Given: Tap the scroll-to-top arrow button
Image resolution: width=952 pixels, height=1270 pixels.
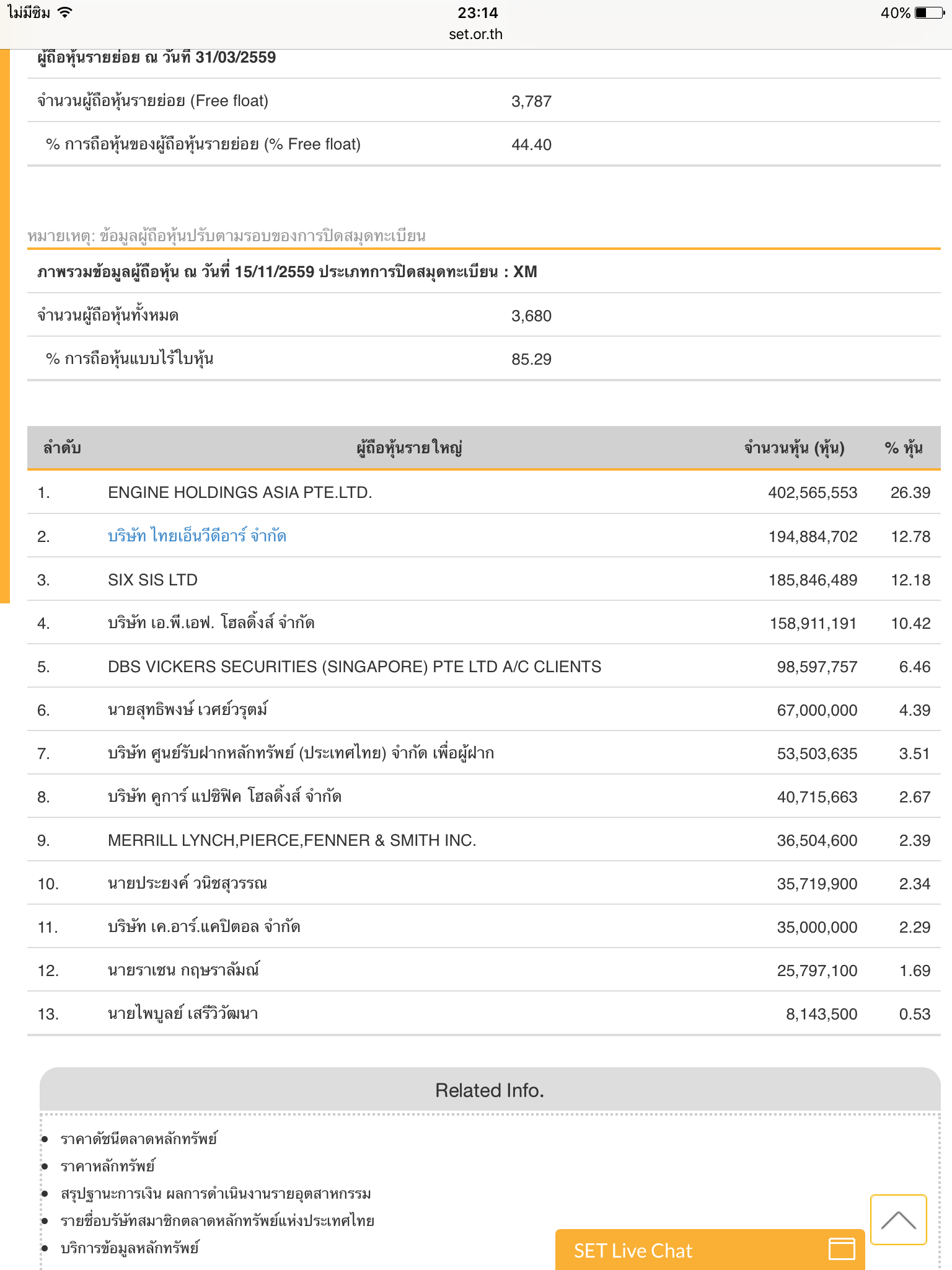Looking at the screenshot, I should (898, 1219).
